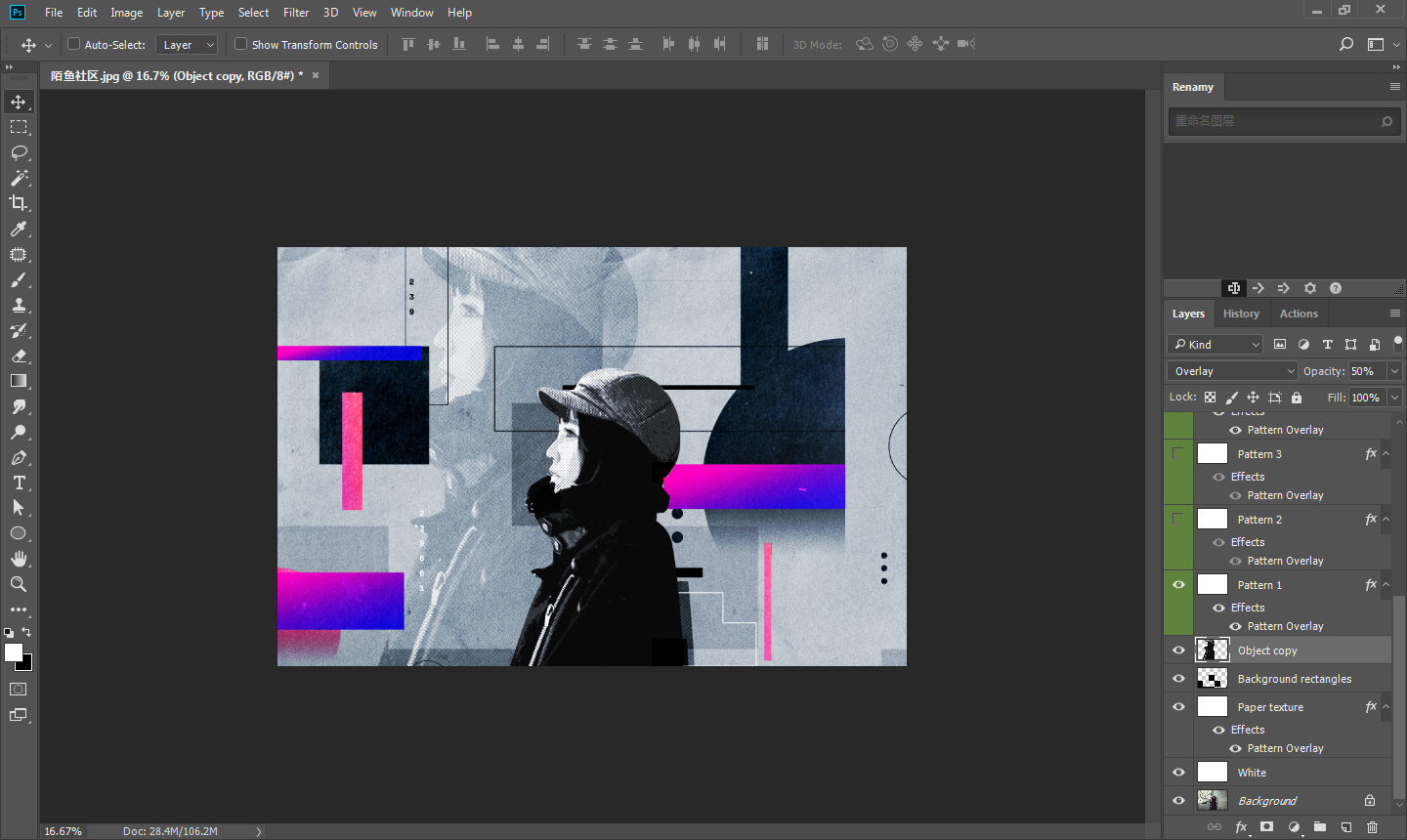Hide the Background rectangles layer
This screenshot has height=840, width=1407.
coord(1178,679)
